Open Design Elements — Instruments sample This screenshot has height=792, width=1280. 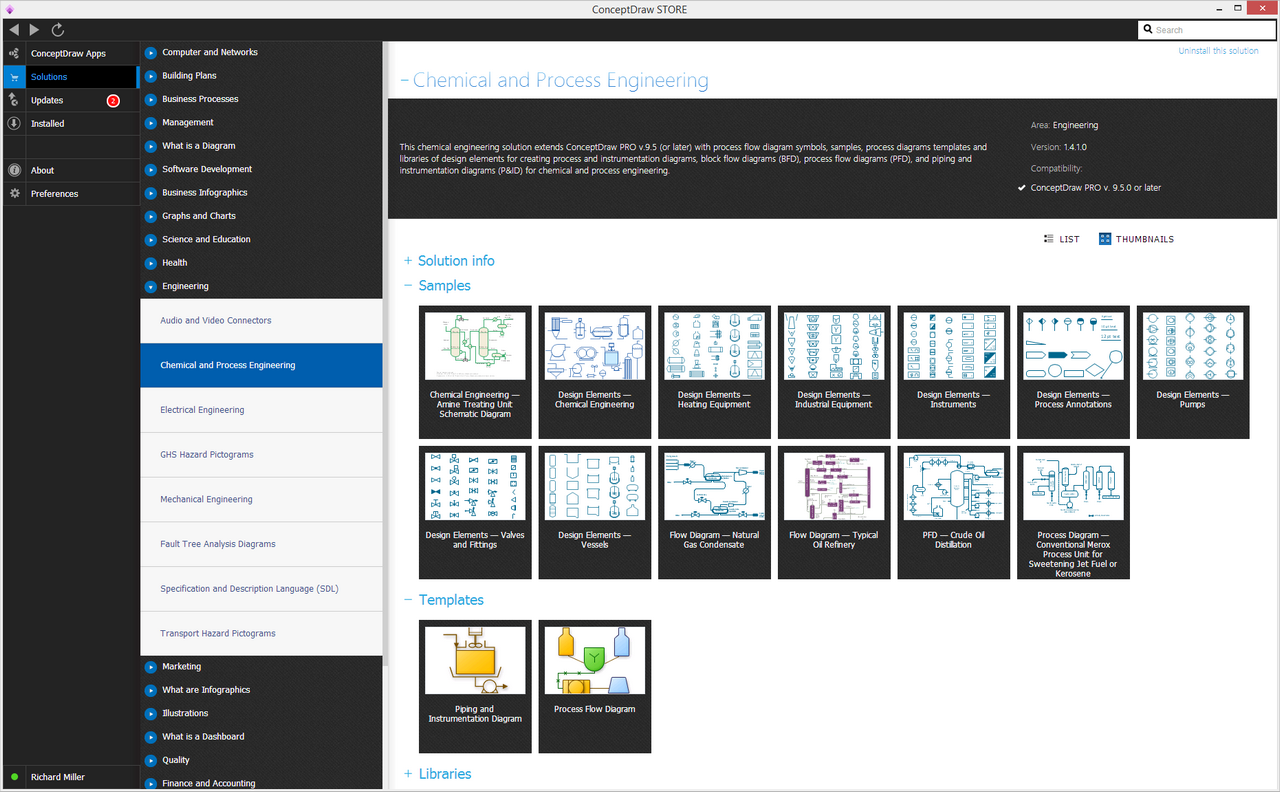(x=954, y=372)
